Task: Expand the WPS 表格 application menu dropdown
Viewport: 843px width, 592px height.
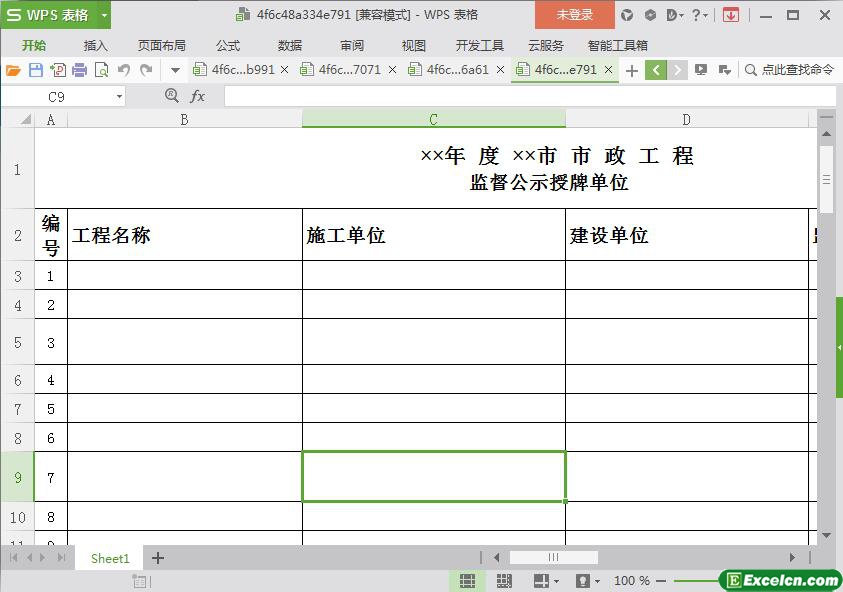Action: 103,15
